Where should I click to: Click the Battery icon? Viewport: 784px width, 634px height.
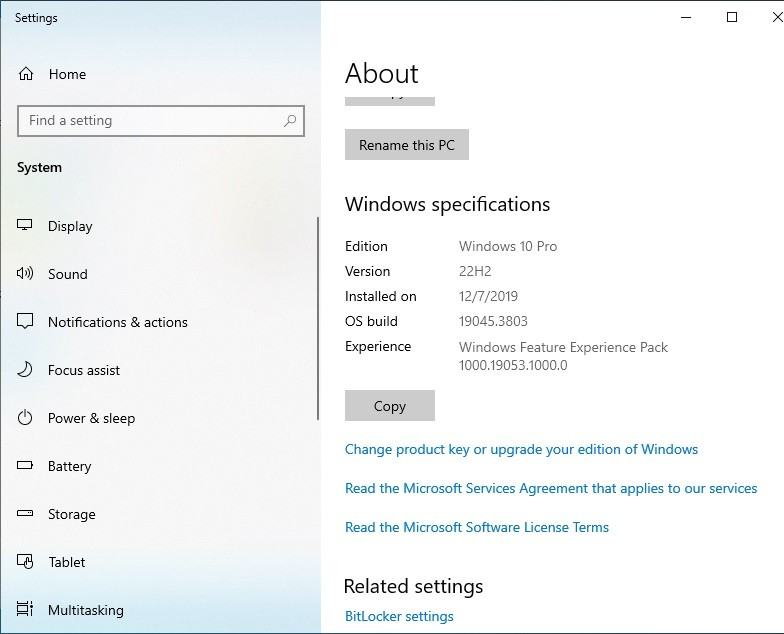pyautogui.click(x=25, y=466)
